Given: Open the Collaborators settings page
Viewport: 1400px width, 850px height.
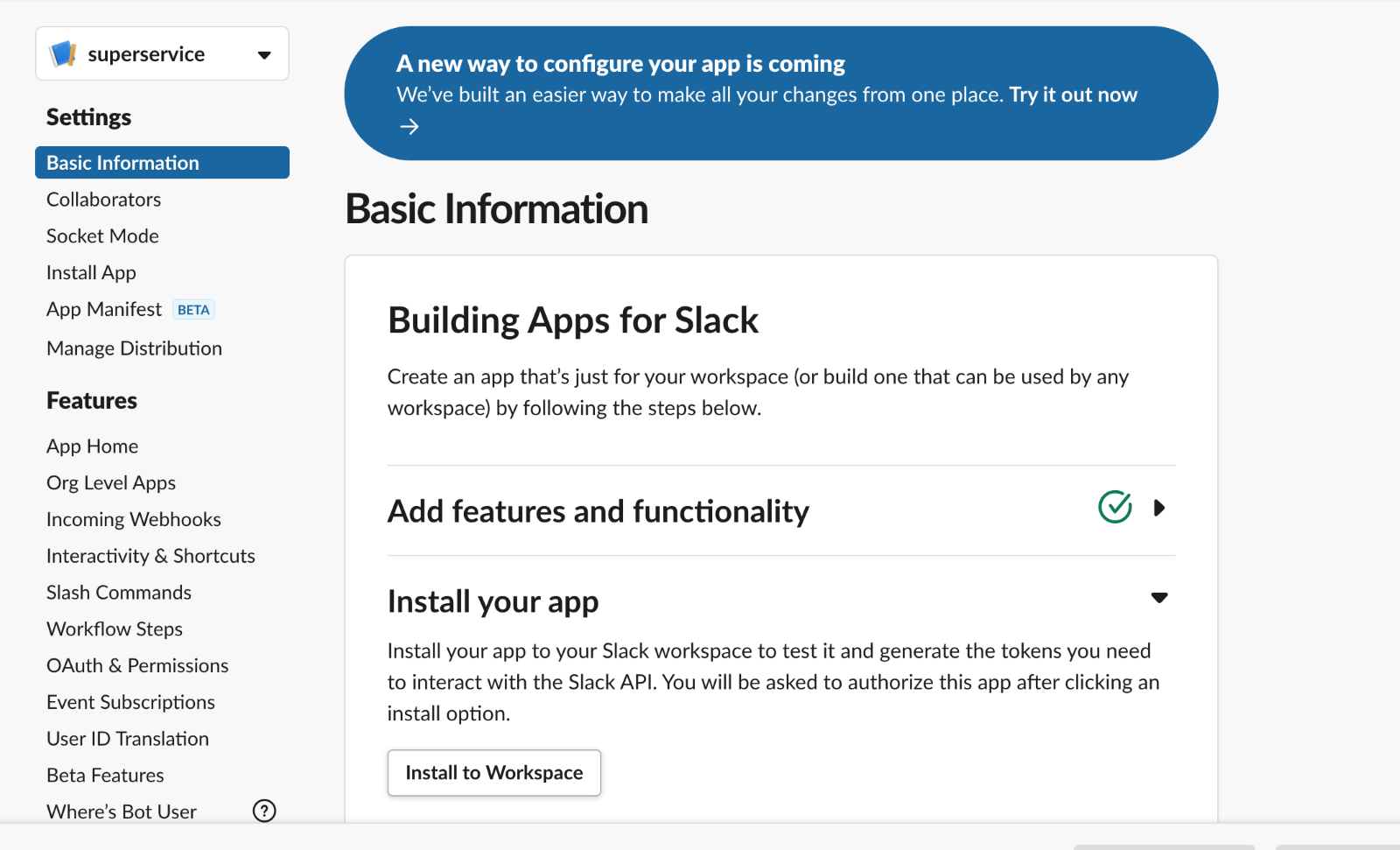Looking at the screenshot, I should (x=103, y=200).
